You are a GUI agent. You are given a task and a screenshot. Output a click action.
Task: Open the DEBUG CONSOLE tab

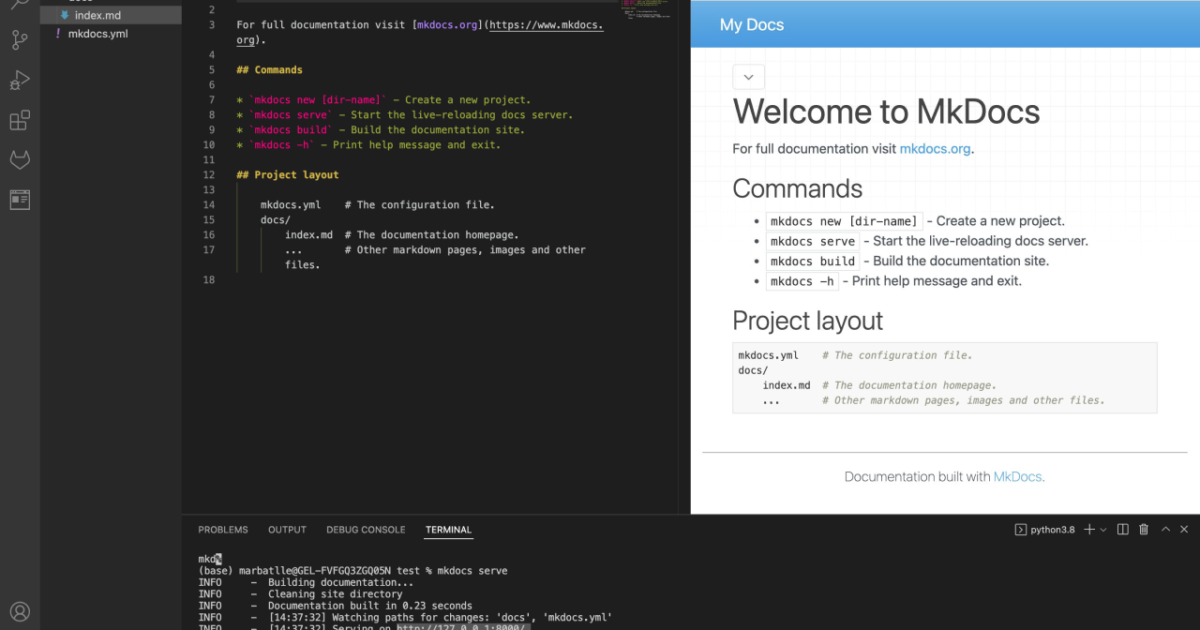366,530
